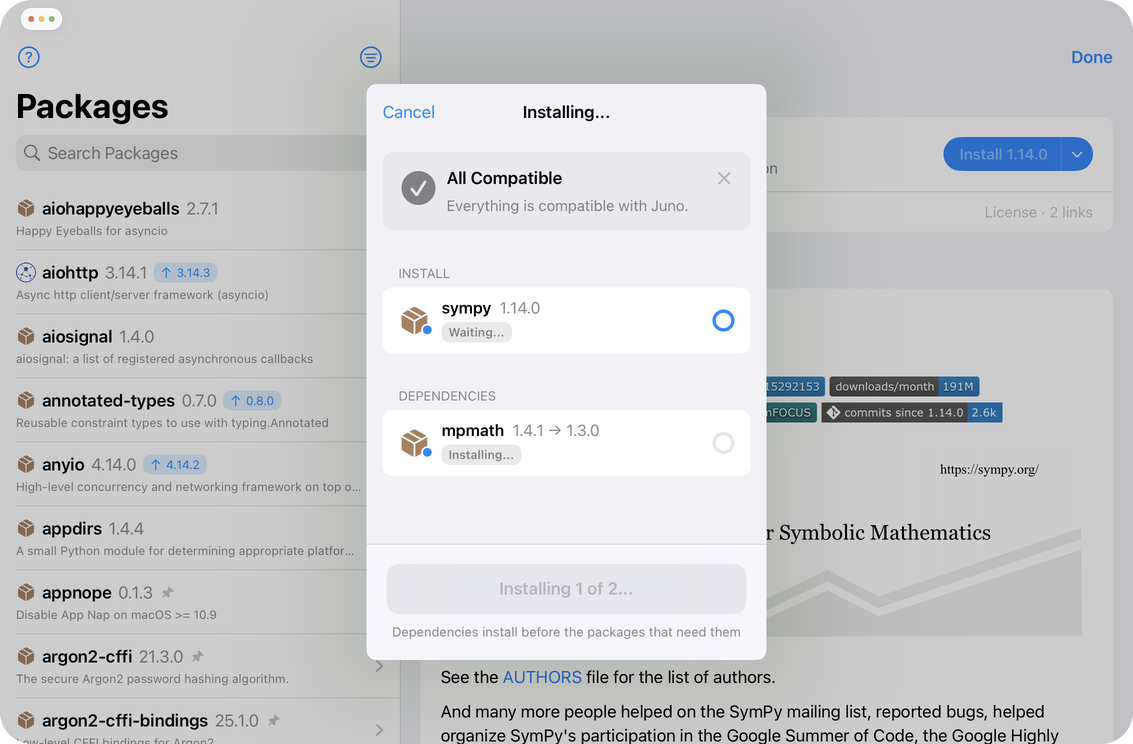Click the pin icon beside appnope
Screen dimensions: 1133x744
click(x=168, y=592)
